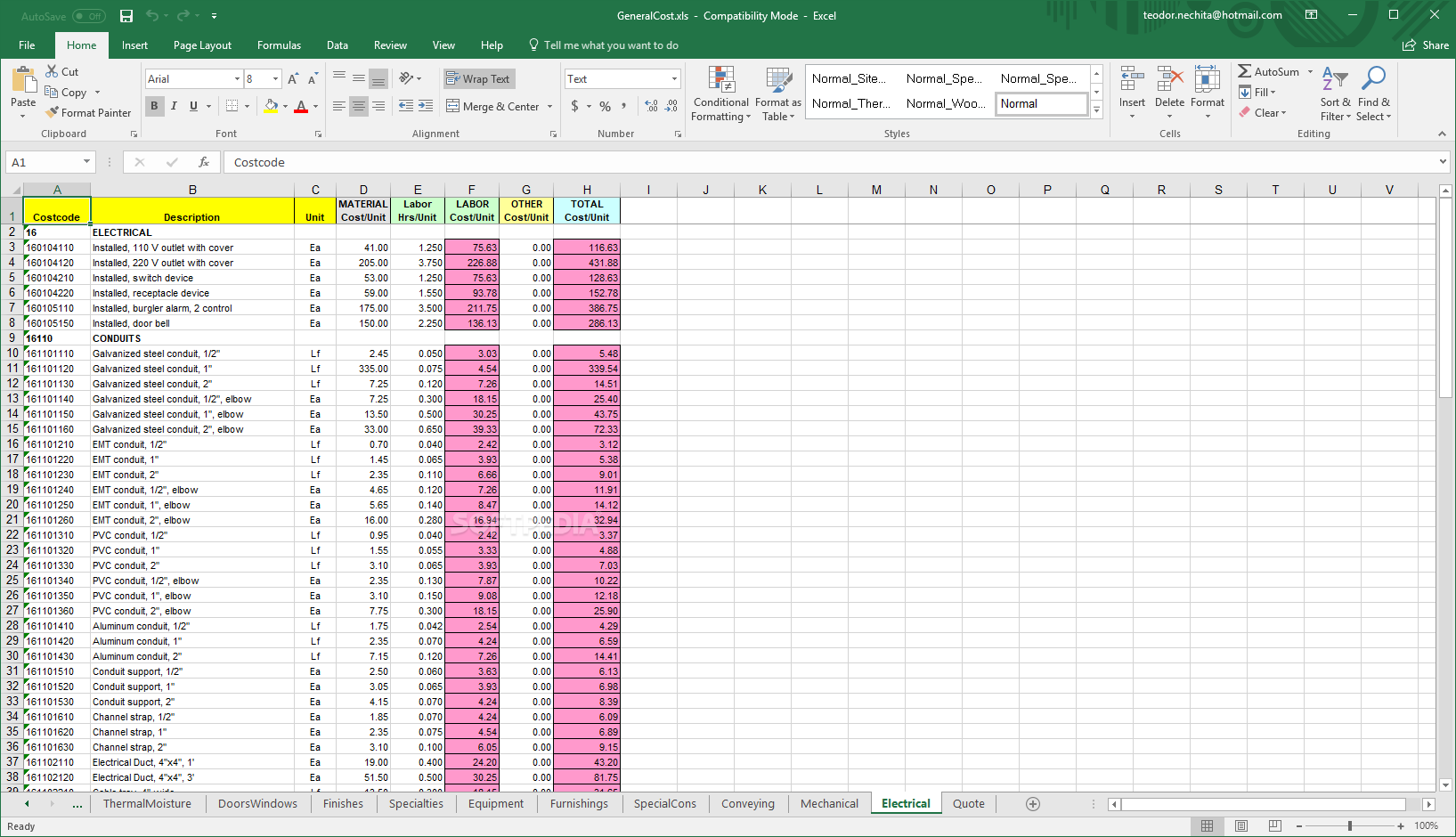
Task: Open the Quote sheet tab
Action: tap(969, 804)
